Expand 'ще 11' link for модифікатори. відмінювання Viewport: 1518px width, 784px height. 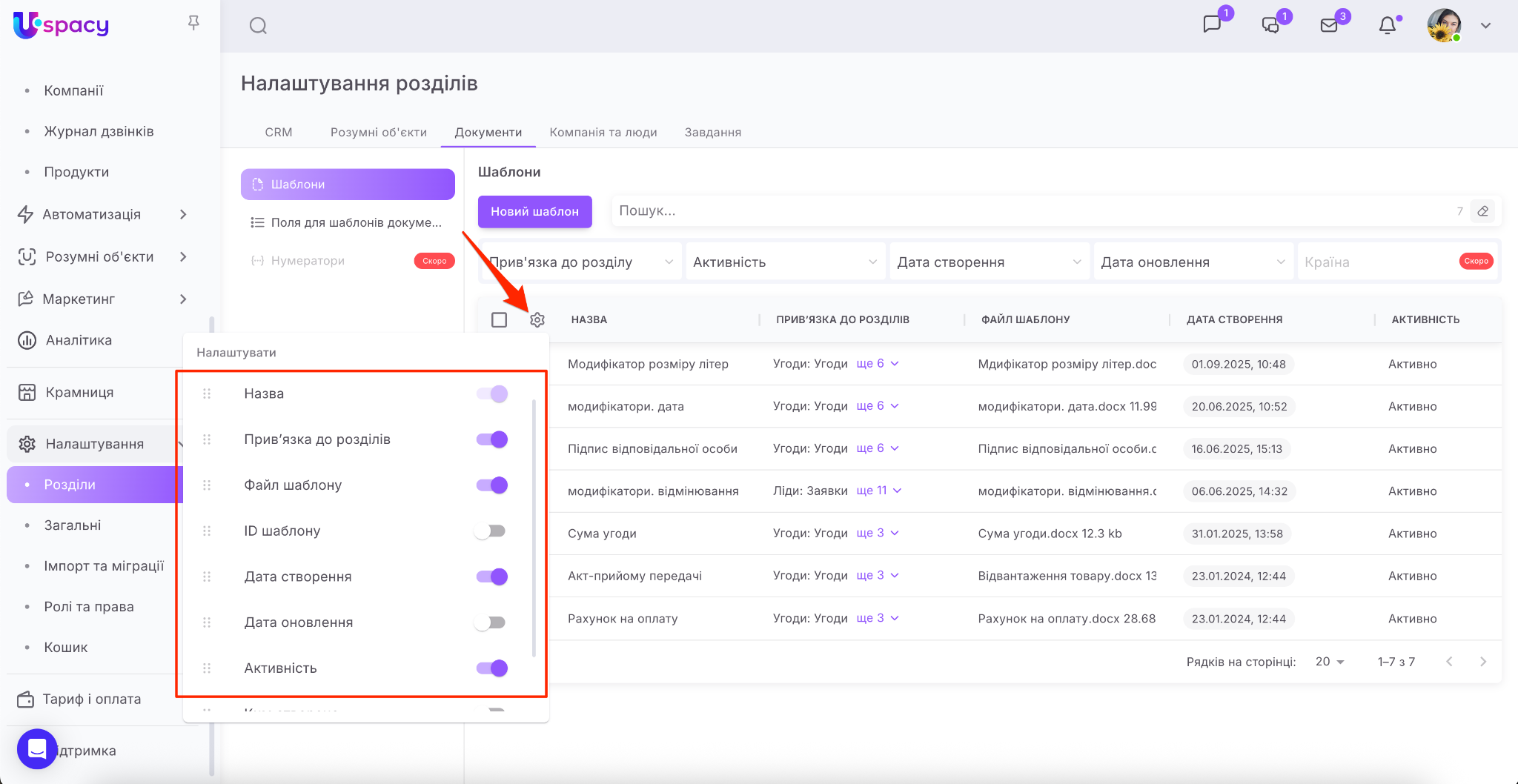[878, 491]
